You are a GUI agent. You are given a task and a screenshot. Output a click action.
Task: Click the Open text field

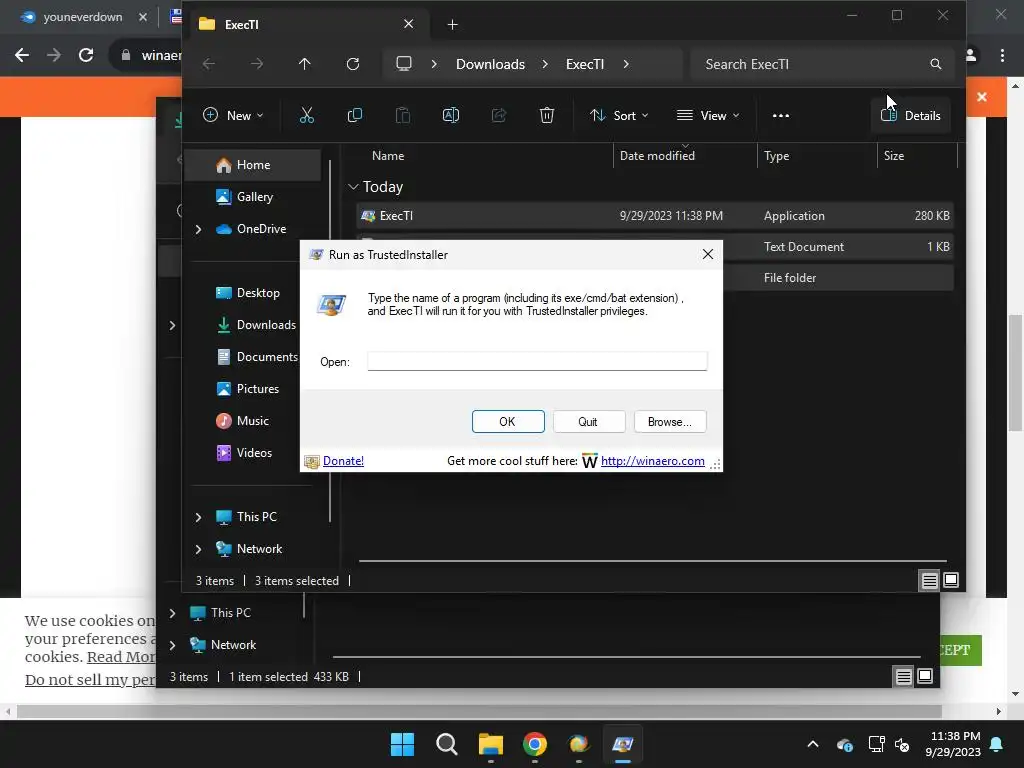pyautogui.click(x=537, y=361)
